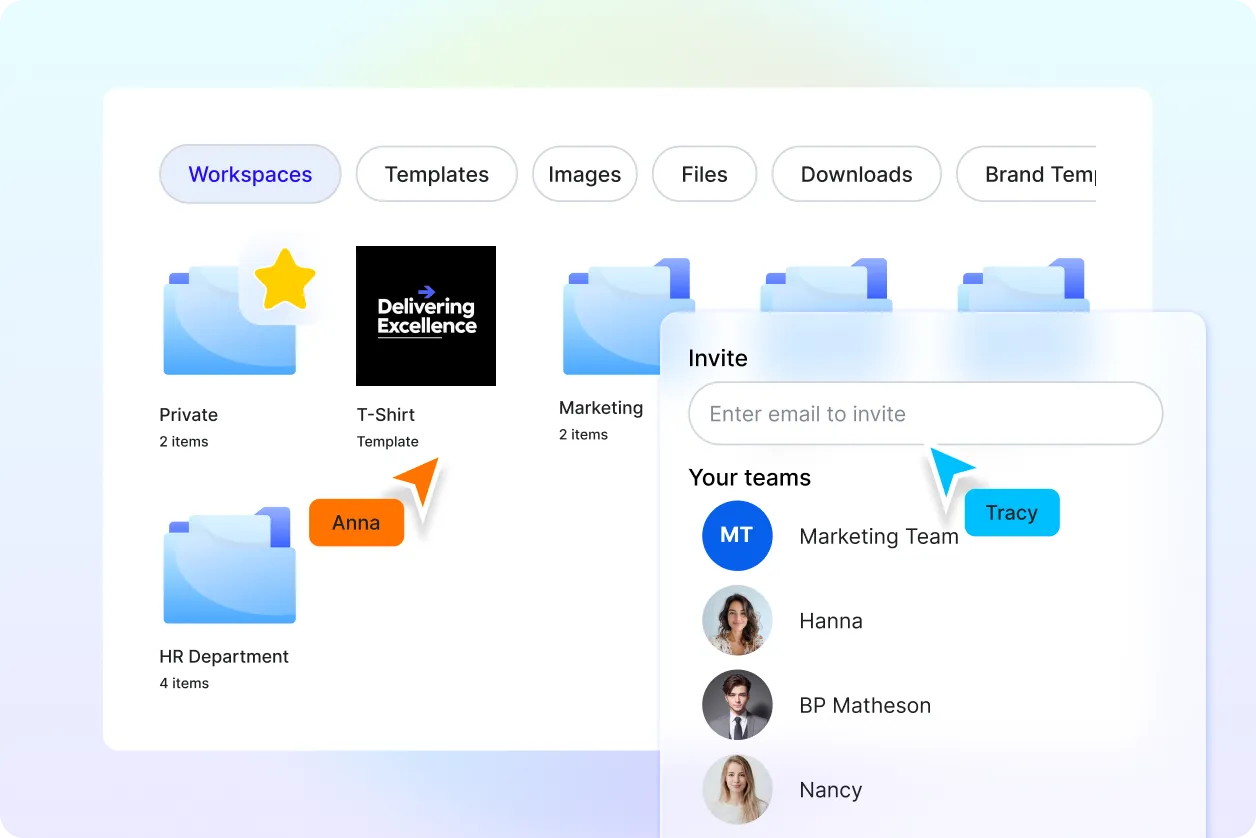Switch to the Templates tab
This screenshot has height=838, width=1256.
coord(437,174)
